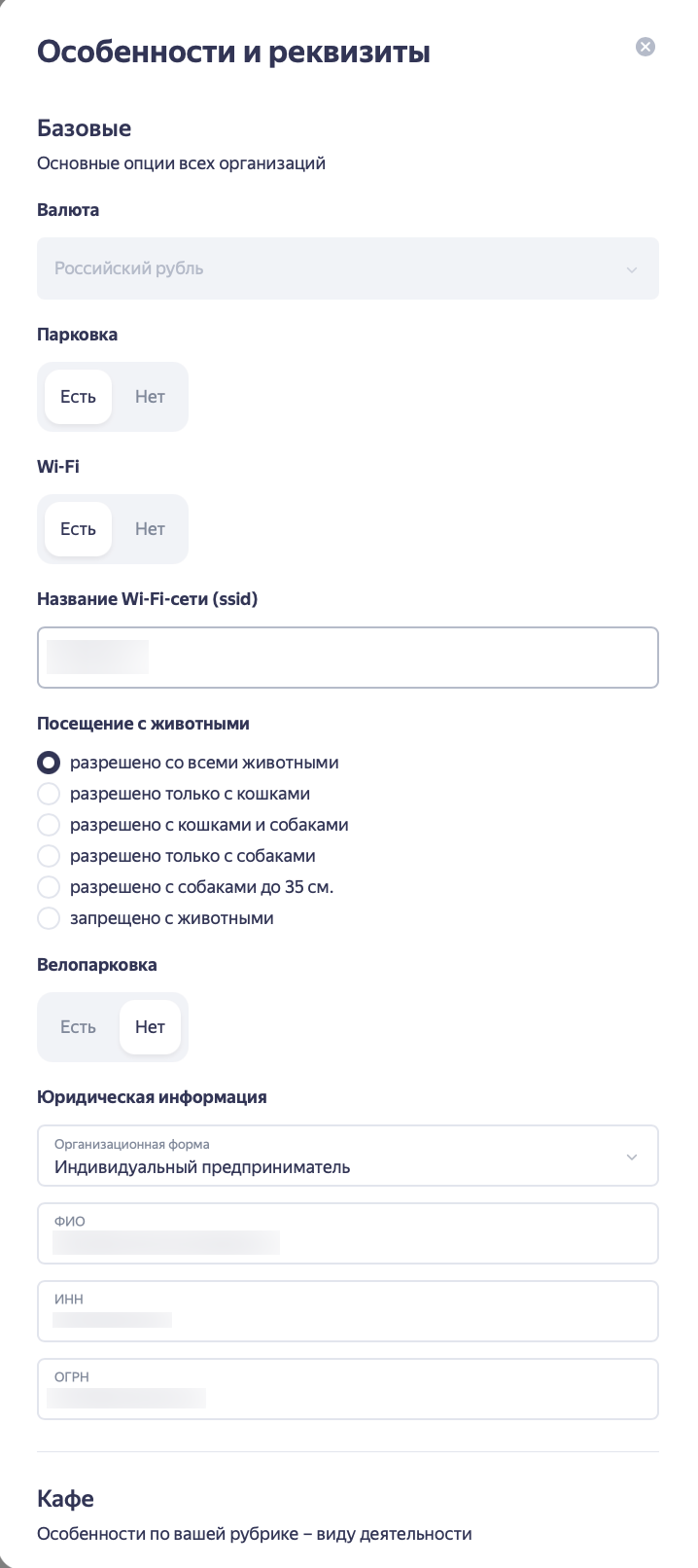Screen dimensions: 698x1568
Task: Click the chevron in Российский рубль field
Action: (x=632, y=269)
